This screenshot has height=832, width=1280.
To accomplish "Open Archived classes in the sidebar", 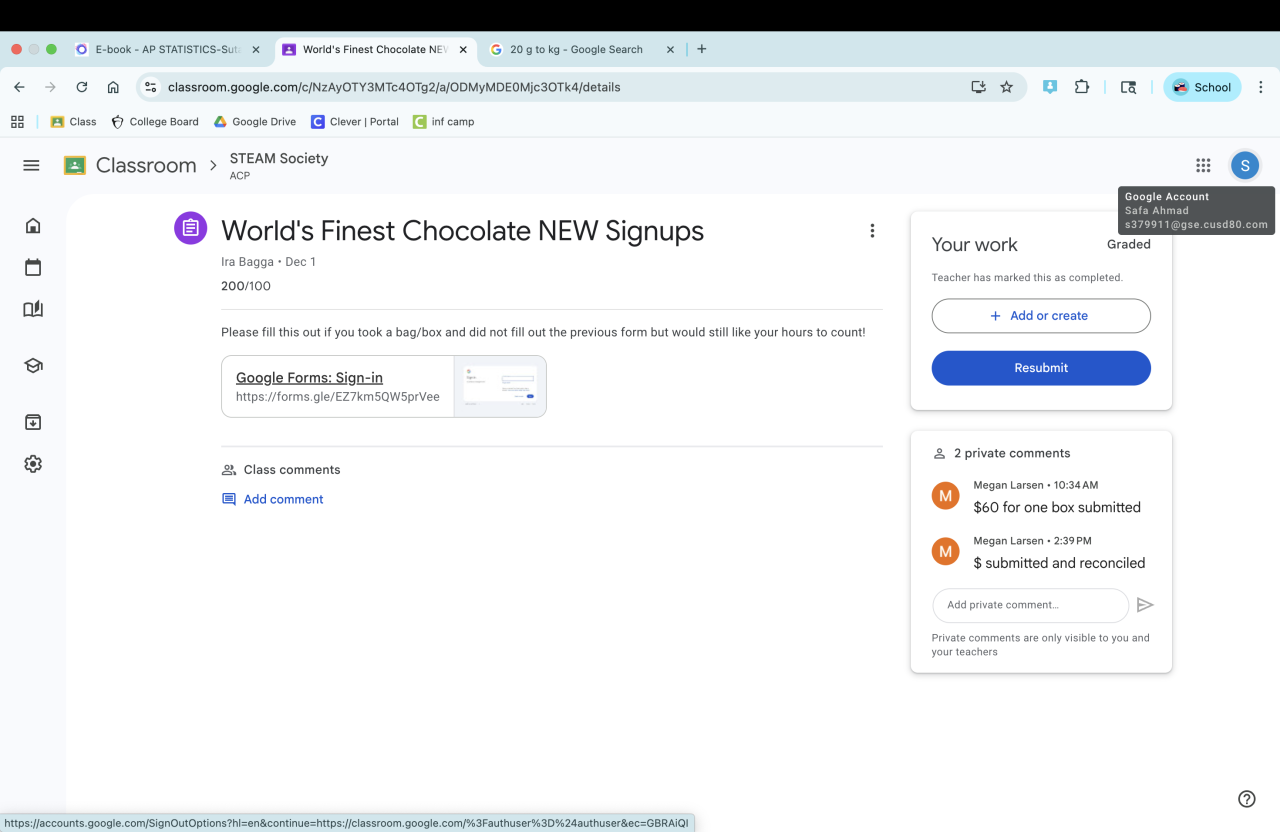I will 33,422.
